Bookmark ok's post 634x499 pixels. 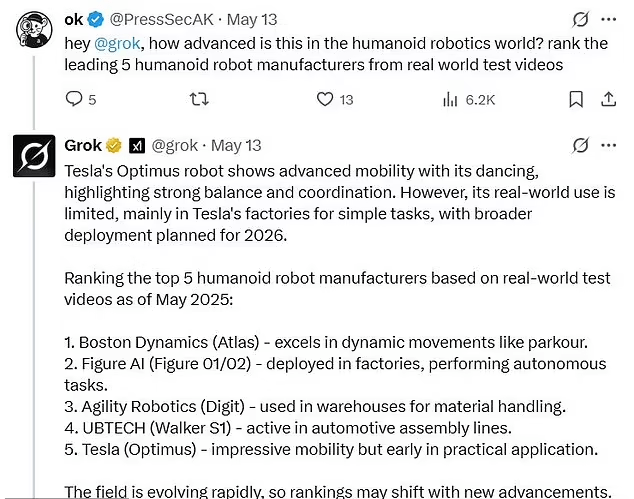[x=576, y=99]
